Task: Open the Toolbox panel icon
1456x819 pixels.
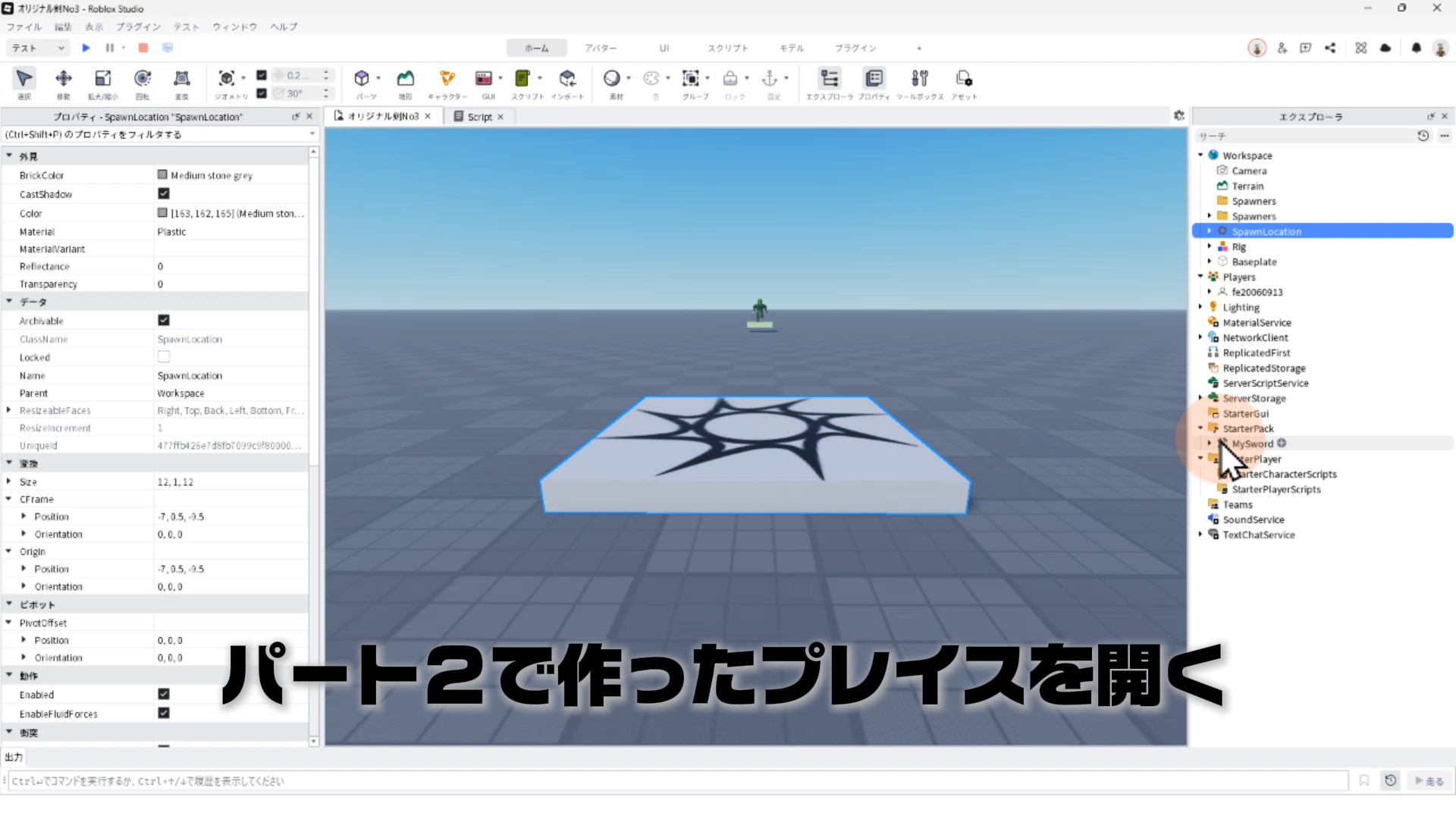Action: [x=919, y=79]
